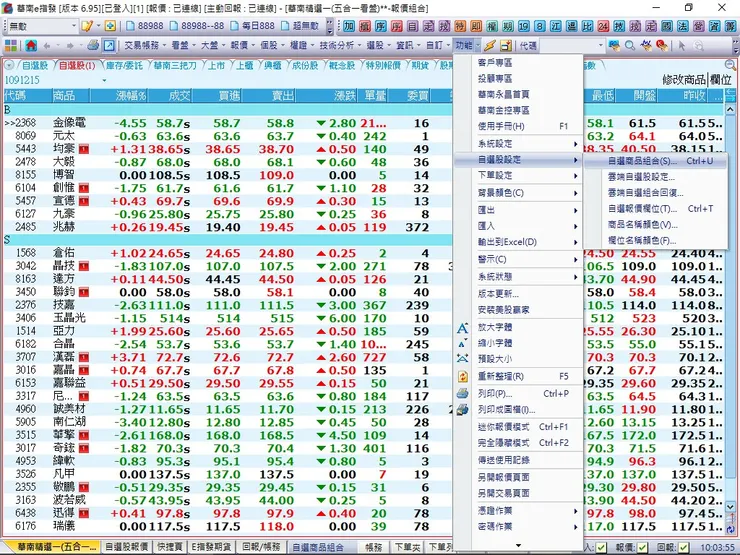Click the green 期 toolbar icon
Viewport: 740px width, 555px height.
coord(508,26)
